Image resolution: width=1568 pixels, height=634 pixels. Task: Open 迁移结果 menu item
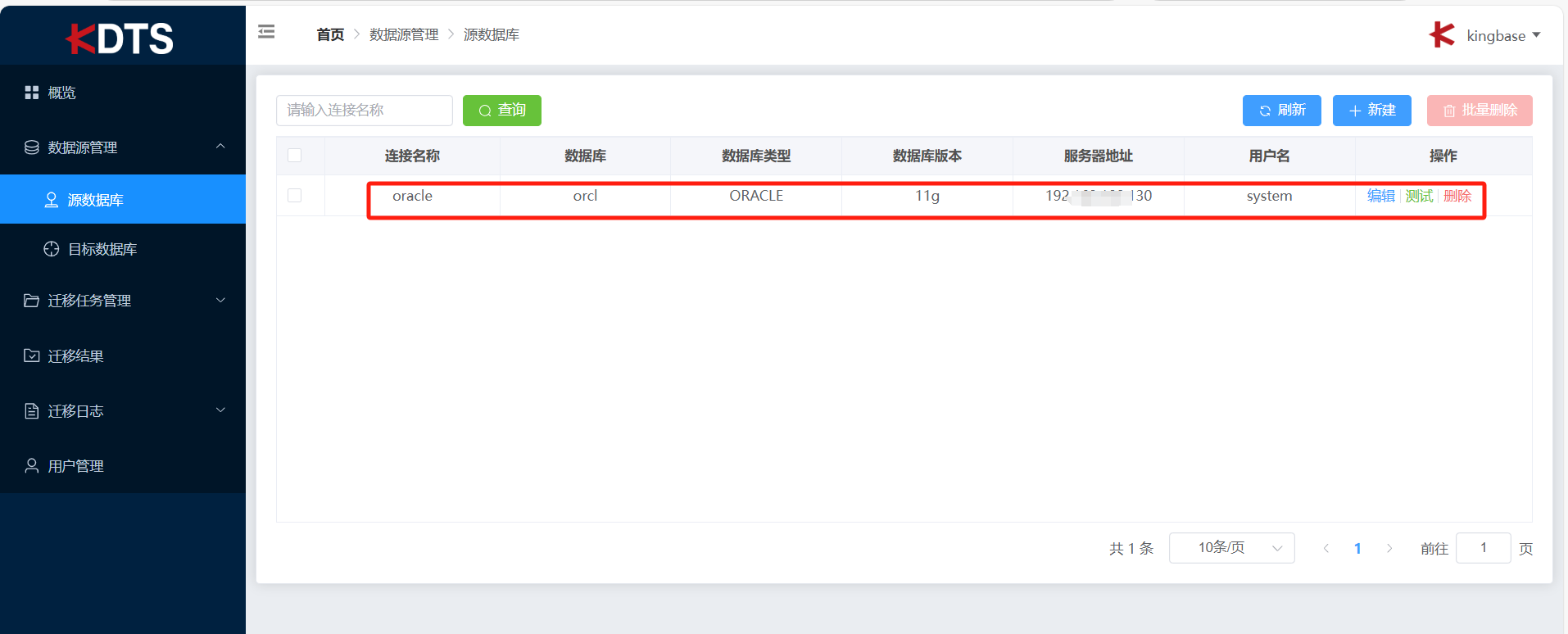[123, 355]
